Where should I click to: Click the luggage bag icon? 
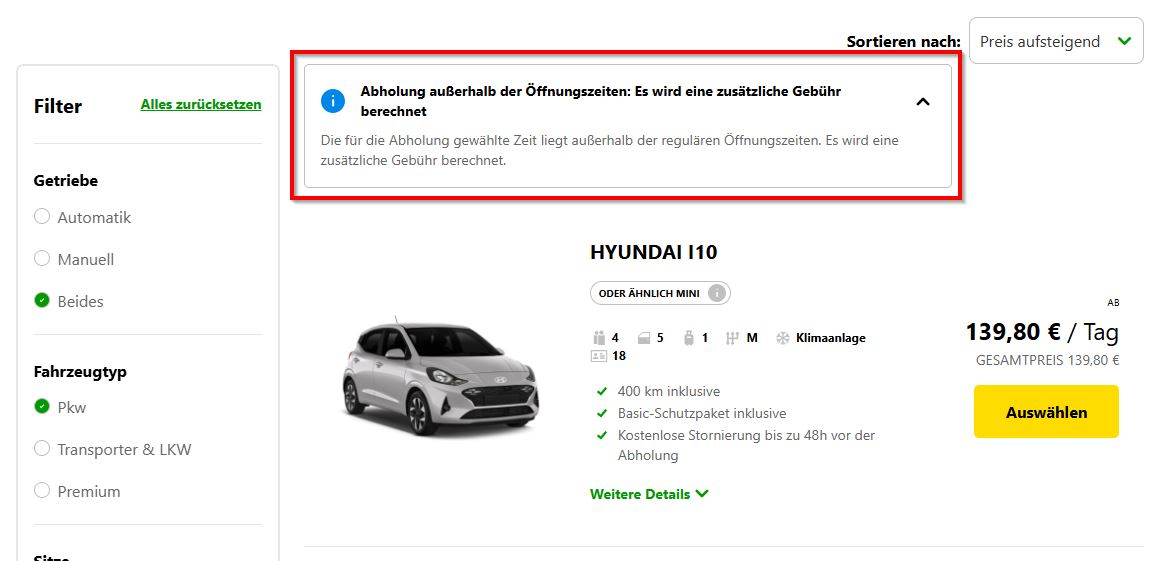click(688, 338)
